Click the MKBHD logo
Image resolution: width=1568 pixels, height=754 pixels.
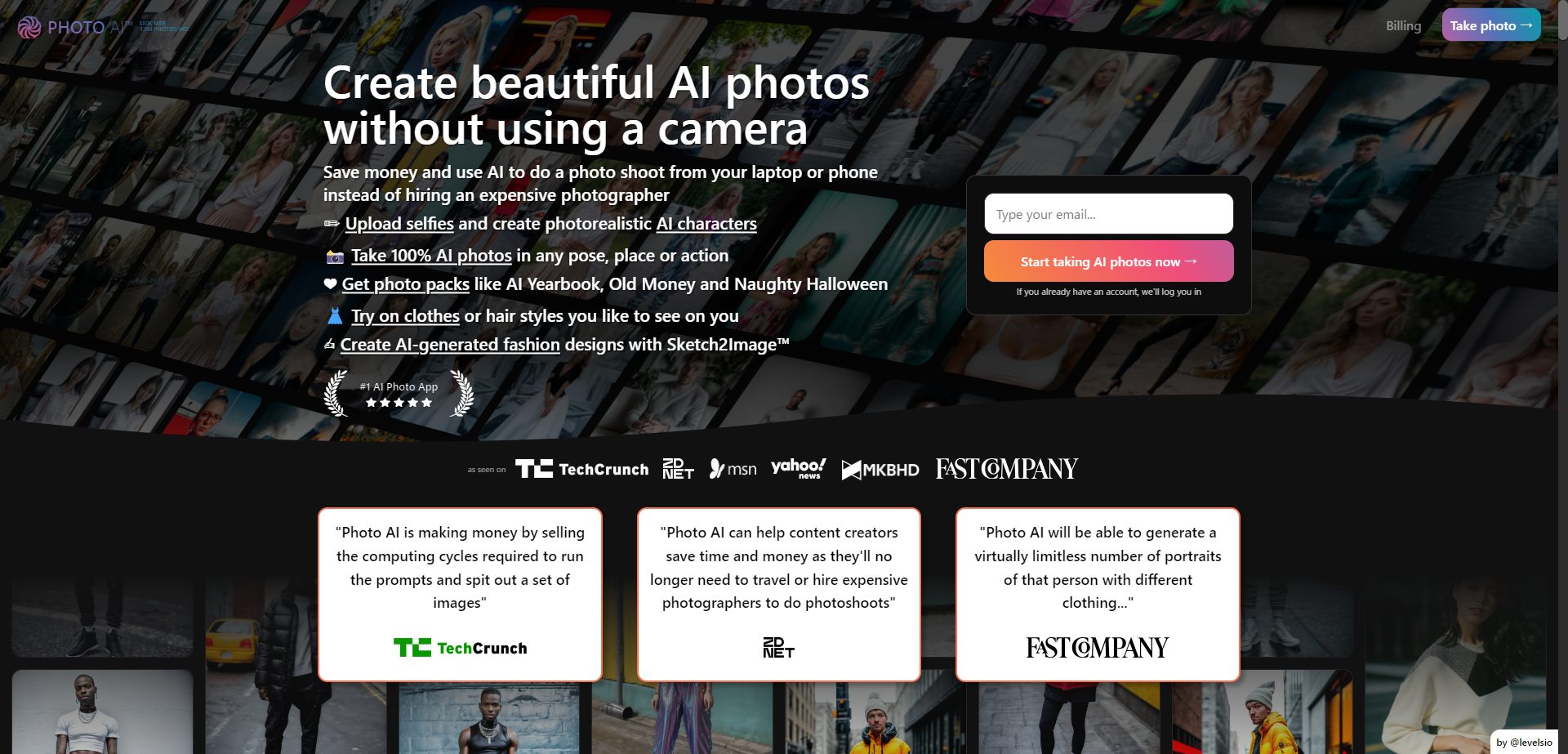pyautogui.click(x=880, y=470)
